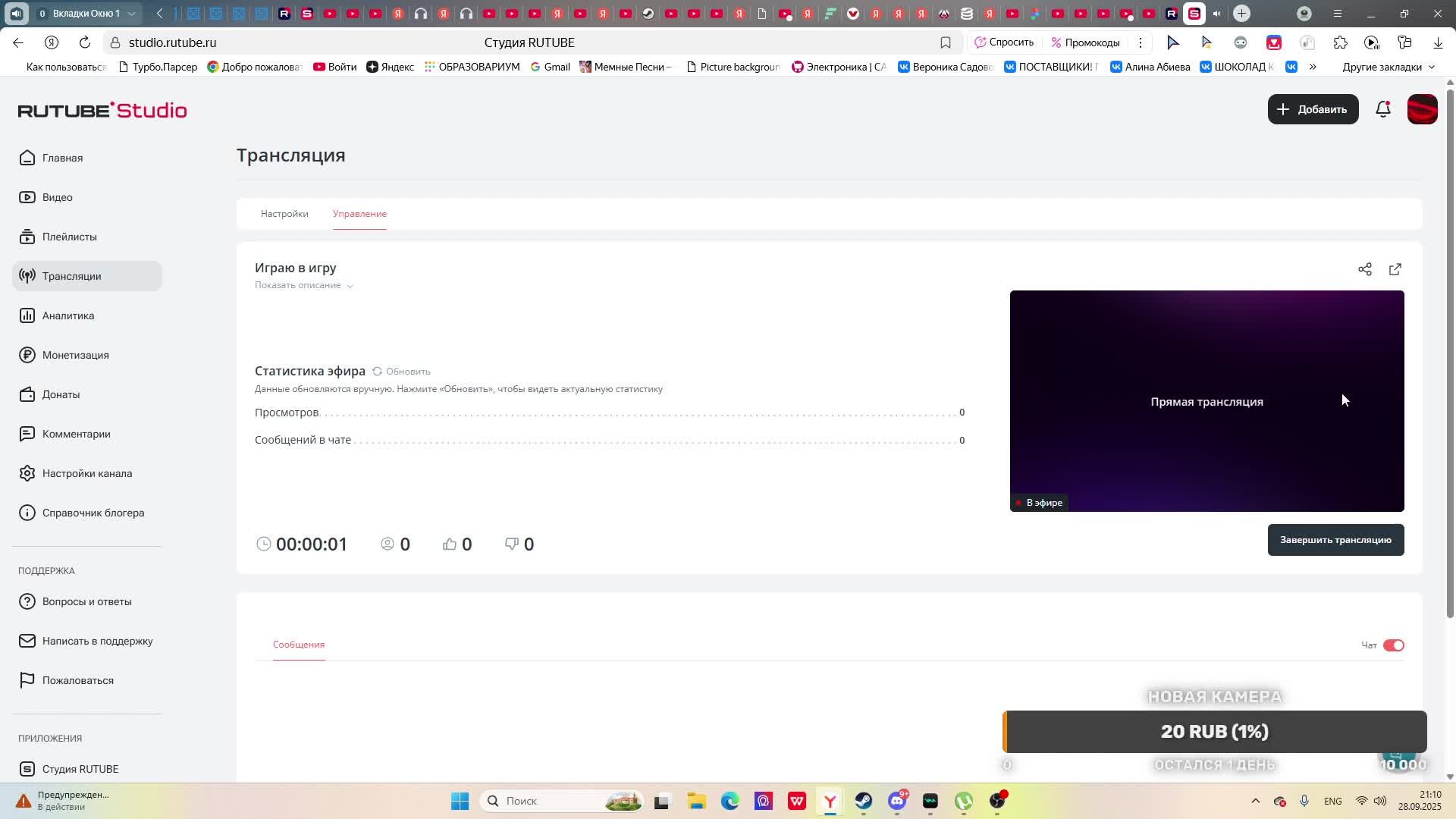Click the share icon above stream preview
Viewport: 1456px width, 819px height.
[1364, 269]
